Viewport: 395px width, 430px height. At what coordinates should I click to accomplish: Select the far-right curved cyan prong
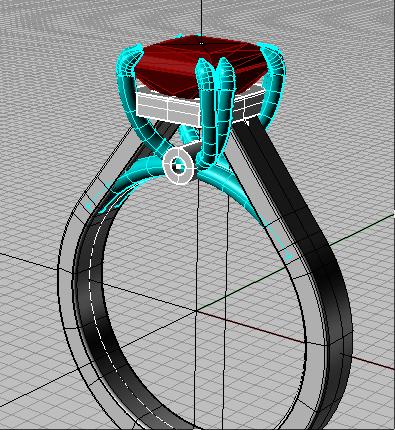point(274,83)
